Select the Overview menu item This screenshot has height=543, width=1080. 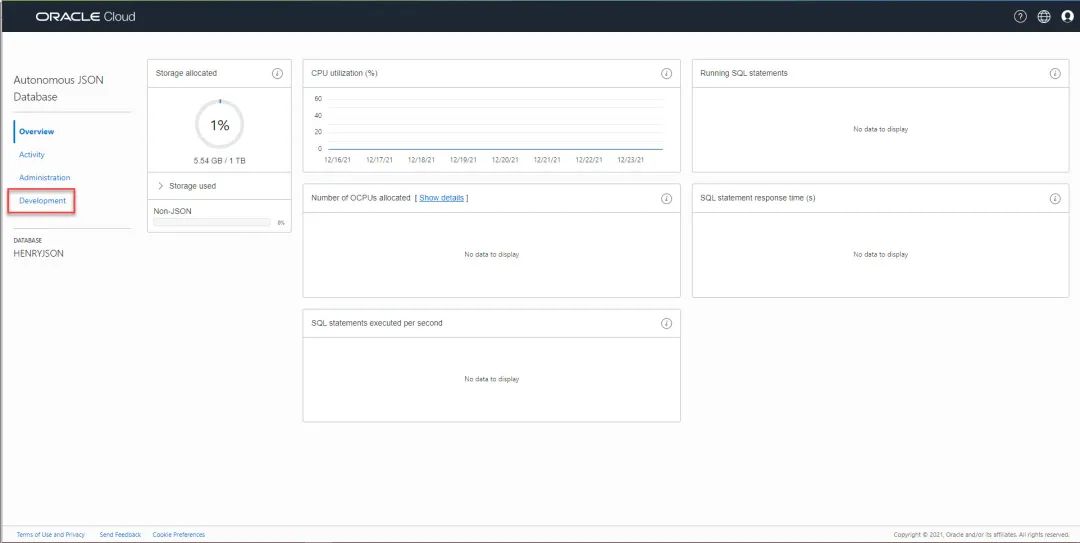point(37,132)
